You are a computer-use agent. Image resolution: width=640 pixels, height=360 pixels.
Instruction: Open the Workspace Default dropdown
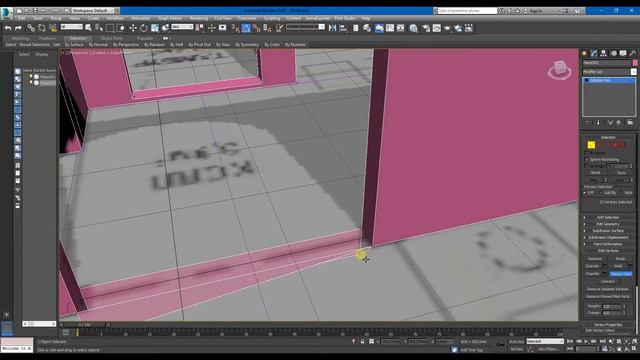click(x=92, y=10)
